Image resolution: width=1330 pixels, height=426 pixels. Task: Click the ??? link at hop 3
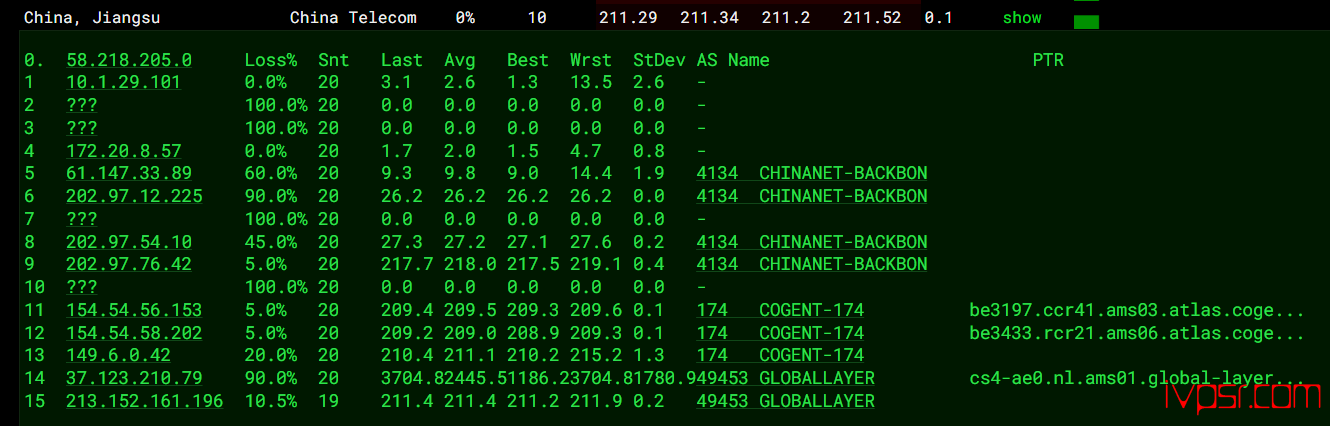(82, 128)
